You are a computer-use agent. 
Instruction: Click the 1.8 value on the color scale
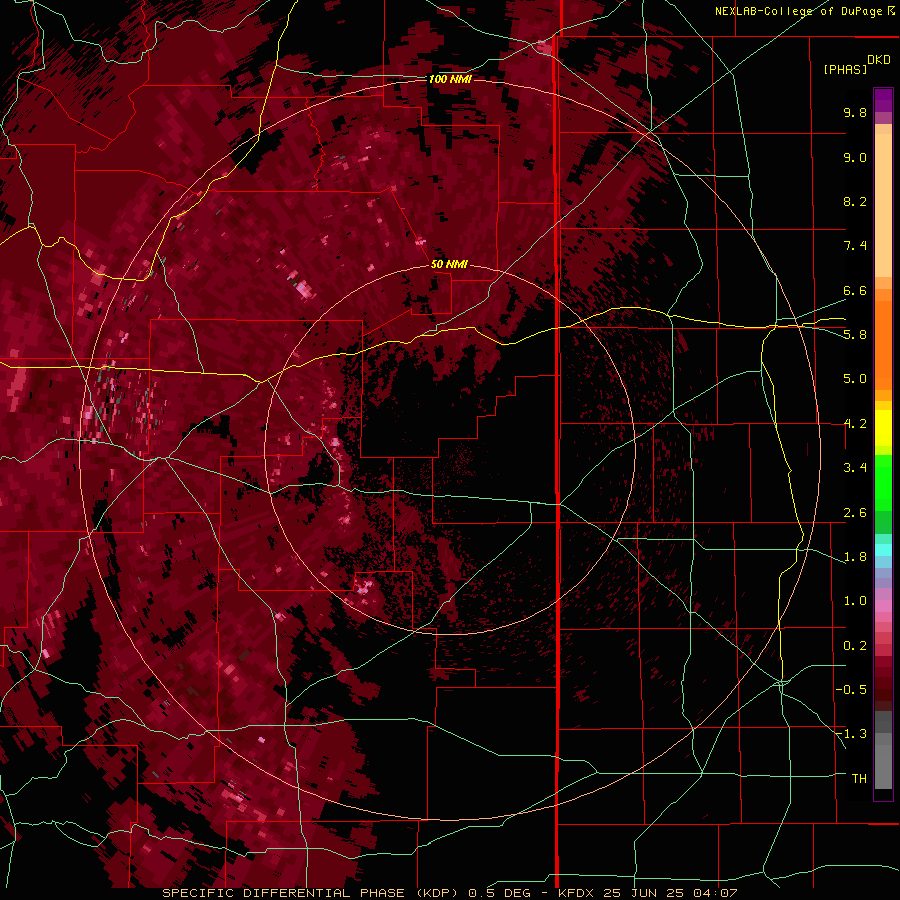tap(855, 557)
